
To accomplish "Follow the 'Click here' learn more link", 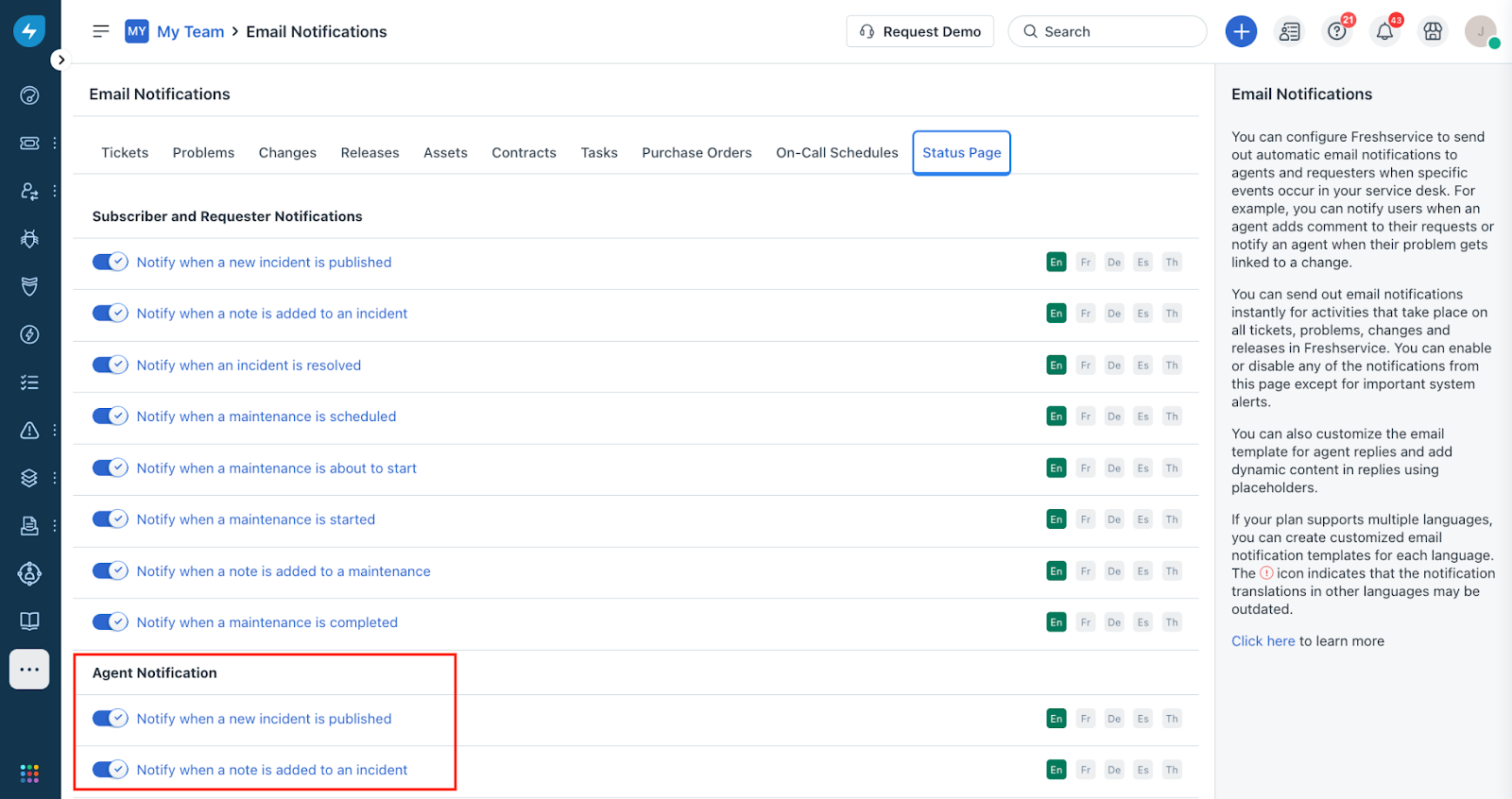I will pos(1263,640).
